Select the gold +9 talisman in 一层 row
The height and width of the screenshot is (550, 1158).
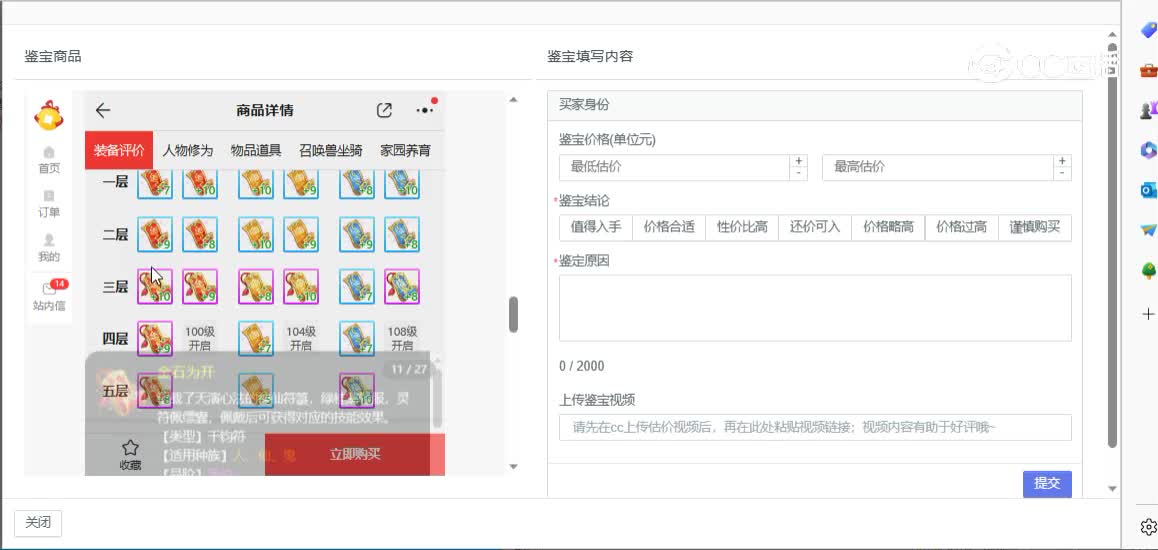point(301,184)
